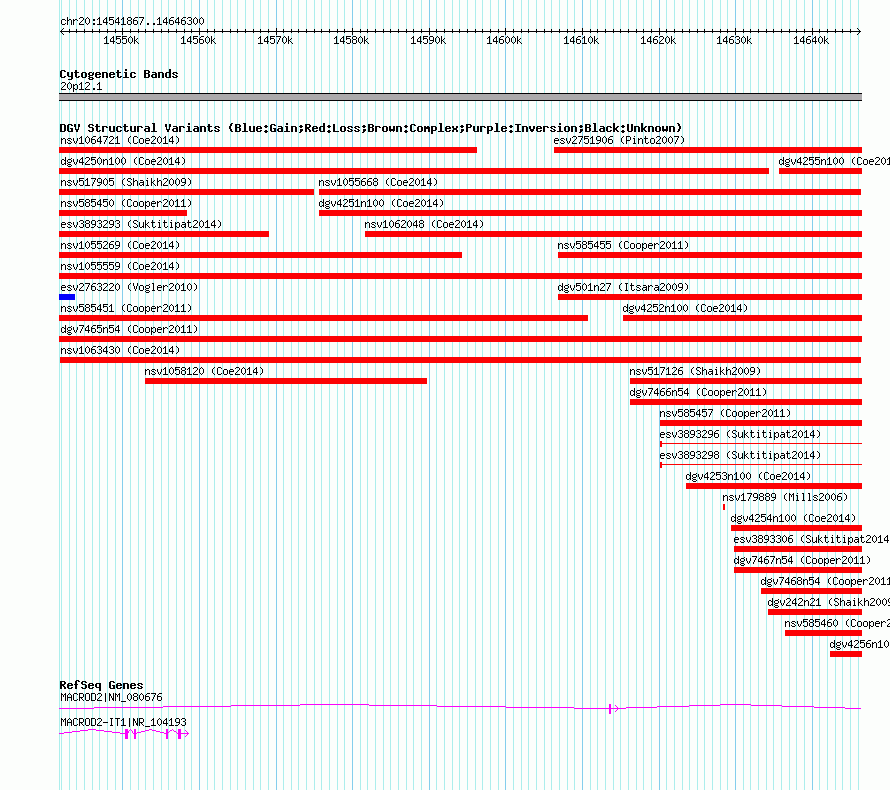Select nsv179889 (Mills2006) label
Image resolution: width=890 pixels, height=790 pixels.
point(785,497)
